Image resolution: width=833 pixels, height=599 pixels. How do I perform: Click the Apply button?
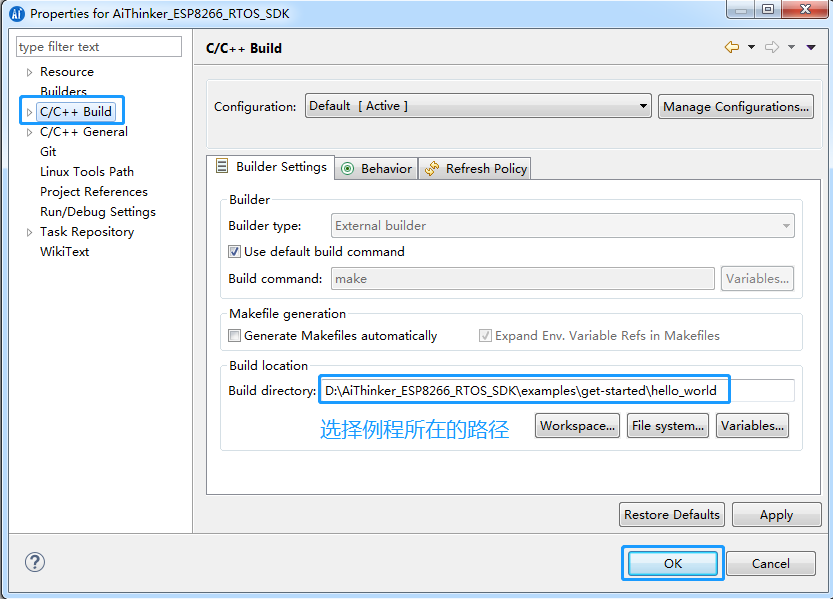[x=776, y=515]
